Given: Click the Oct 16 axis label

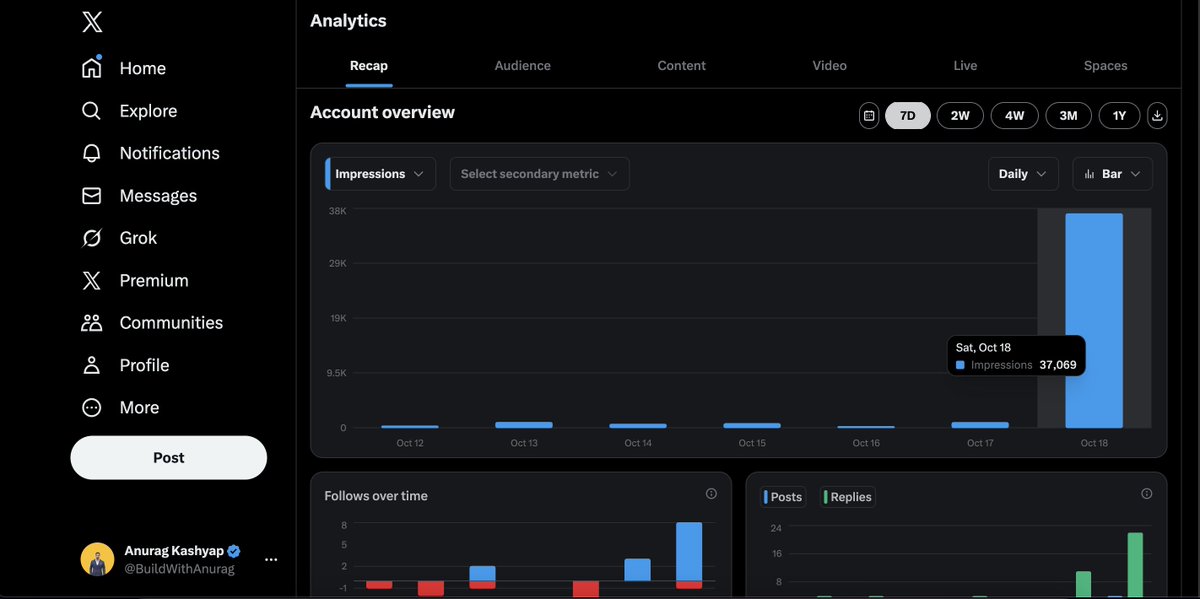Looking at the screenshot, I should 866,443.
